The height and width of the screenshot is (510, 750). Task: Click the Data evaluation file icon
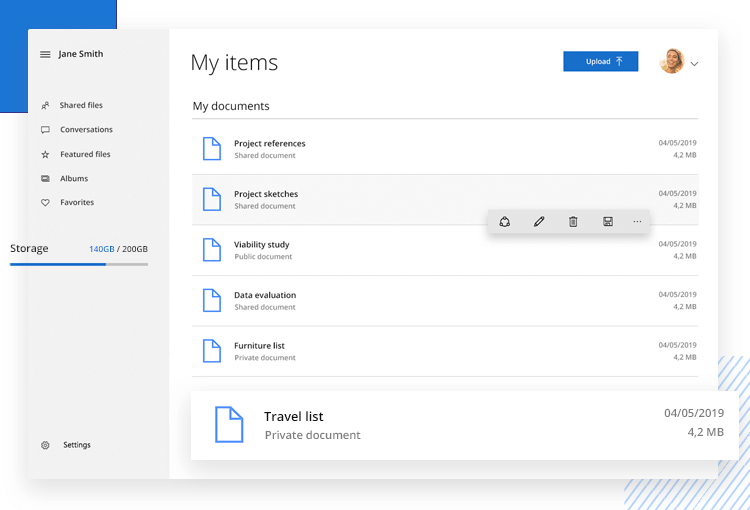(212, 300)
